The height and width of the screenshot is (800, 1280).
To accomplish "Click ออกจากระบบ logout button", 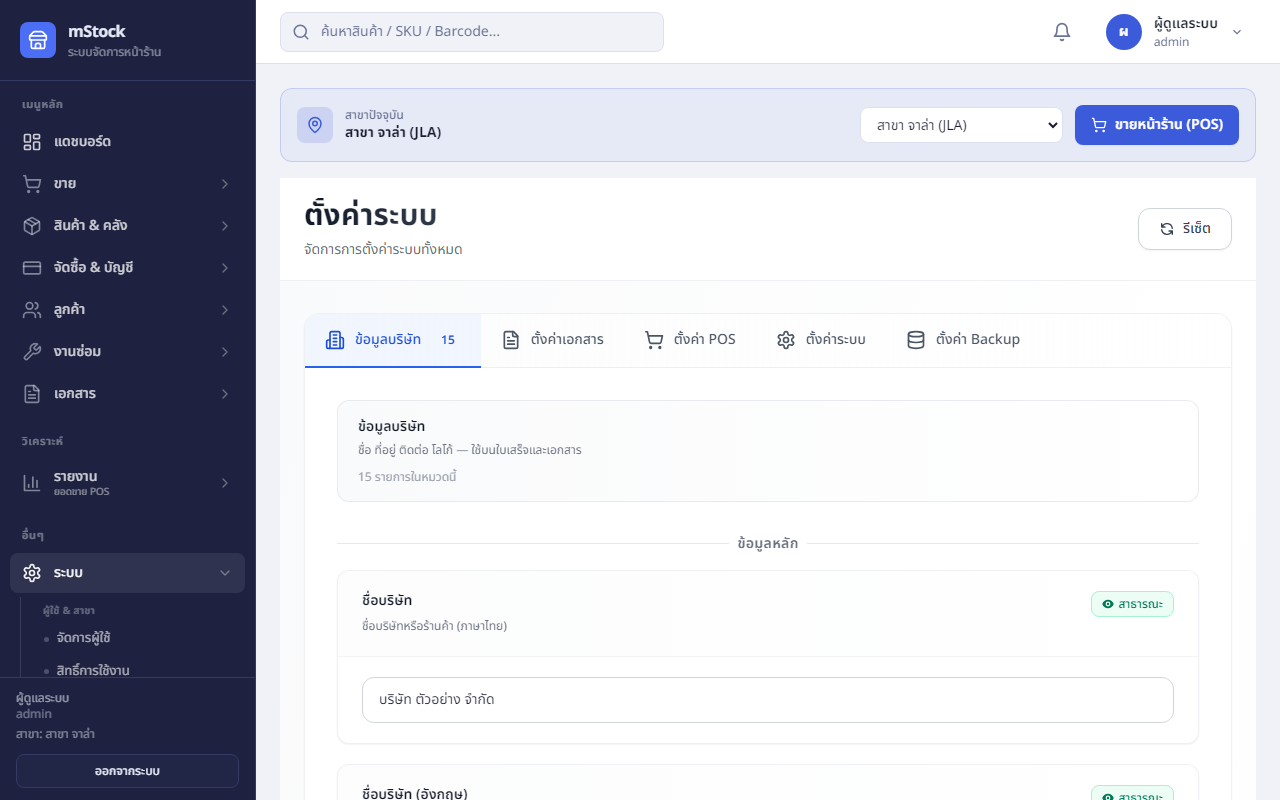I will click(127, 771).
